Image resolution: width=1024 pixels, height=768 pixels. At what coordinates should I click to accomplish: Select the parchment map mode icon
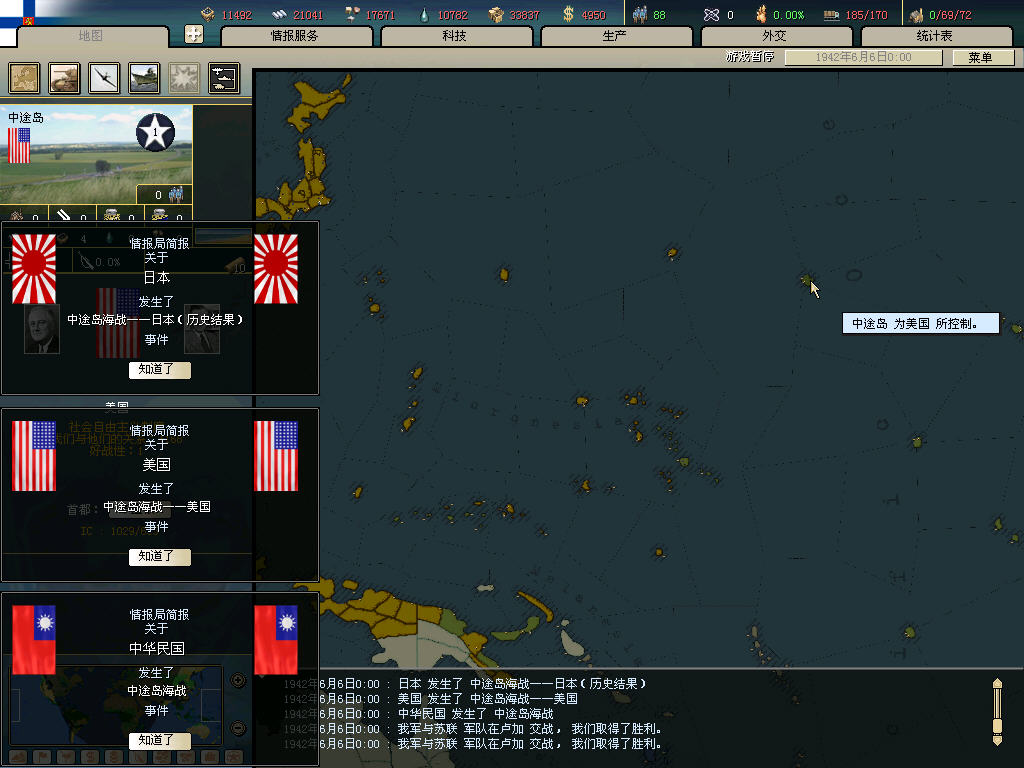tap(24, 78)
